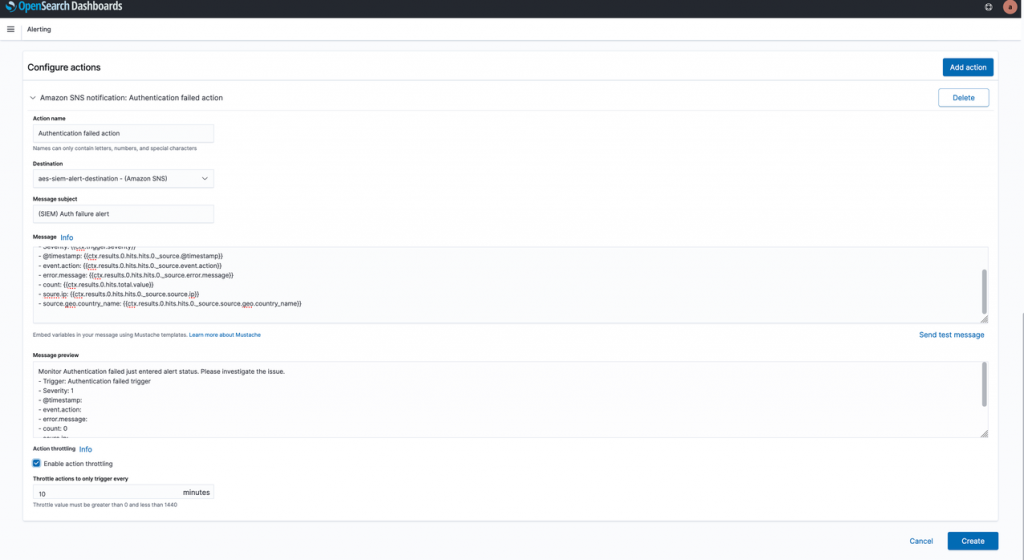Click the Cancel button
The image size is (1024, 560).
coord(921,541)
